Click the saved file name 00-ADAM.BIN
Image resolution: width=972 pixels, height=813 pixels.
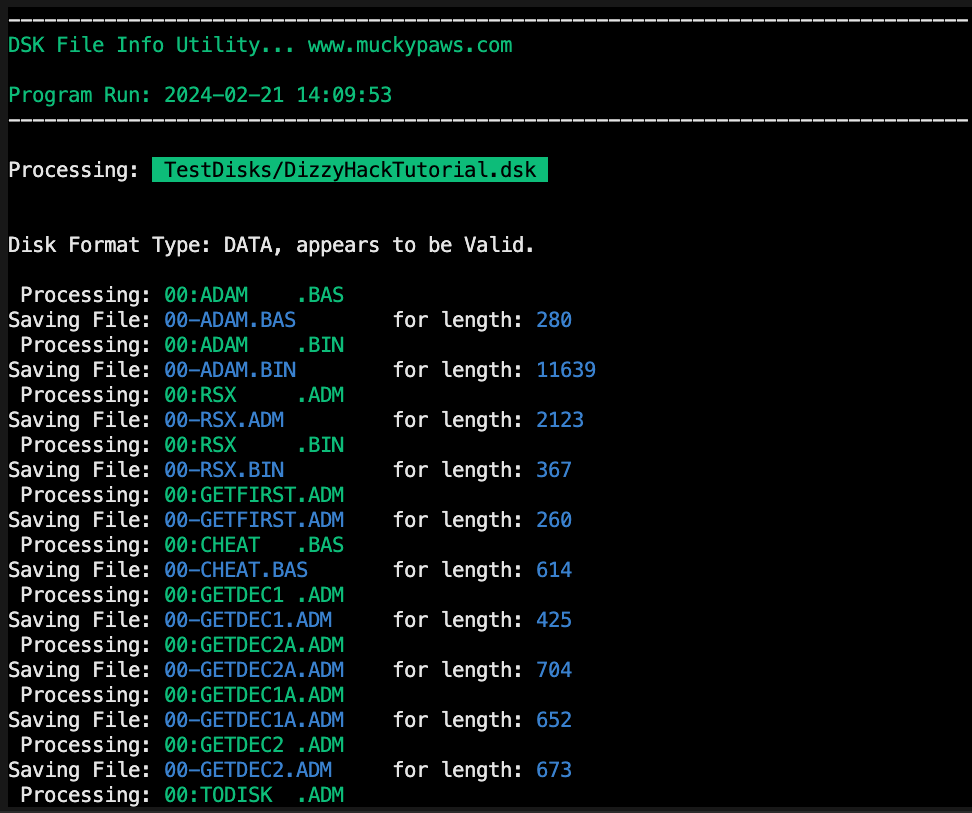230,370
